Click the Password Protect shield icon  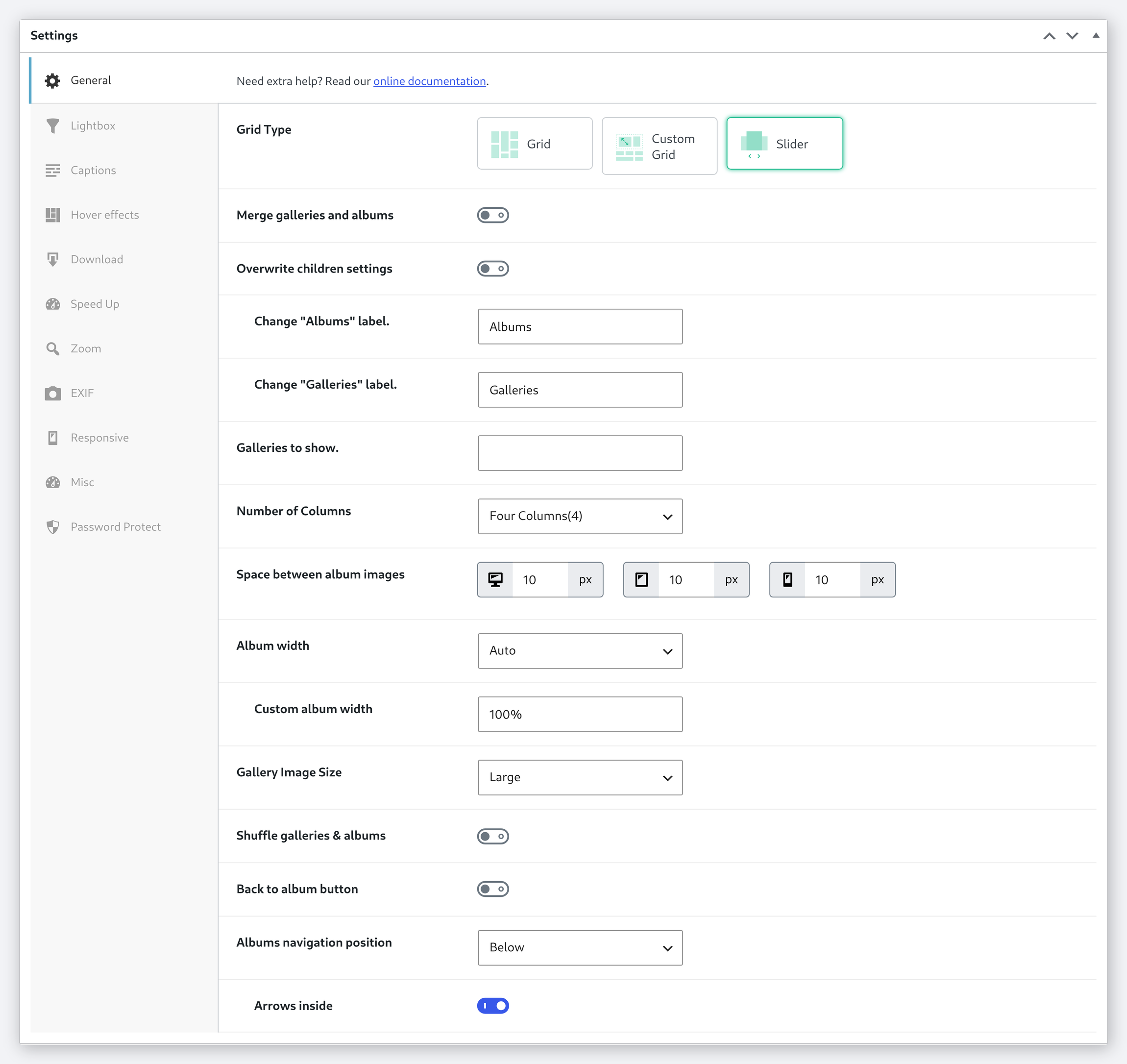[53, 527]
